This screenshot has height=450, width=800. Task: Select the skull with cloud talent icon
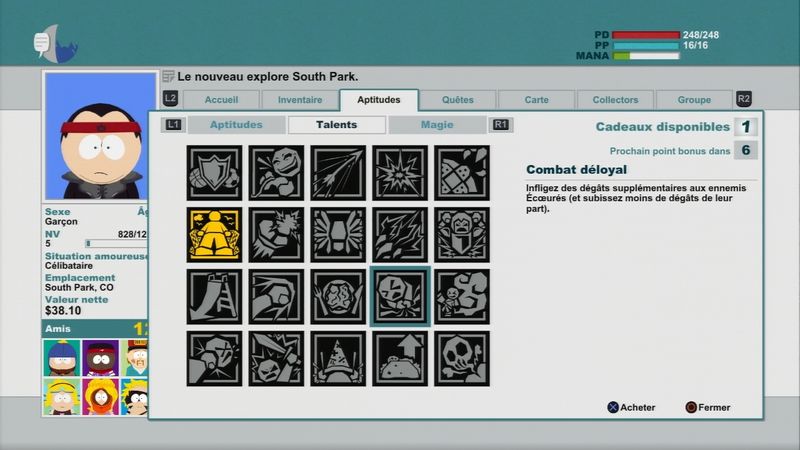click(462, 358)
